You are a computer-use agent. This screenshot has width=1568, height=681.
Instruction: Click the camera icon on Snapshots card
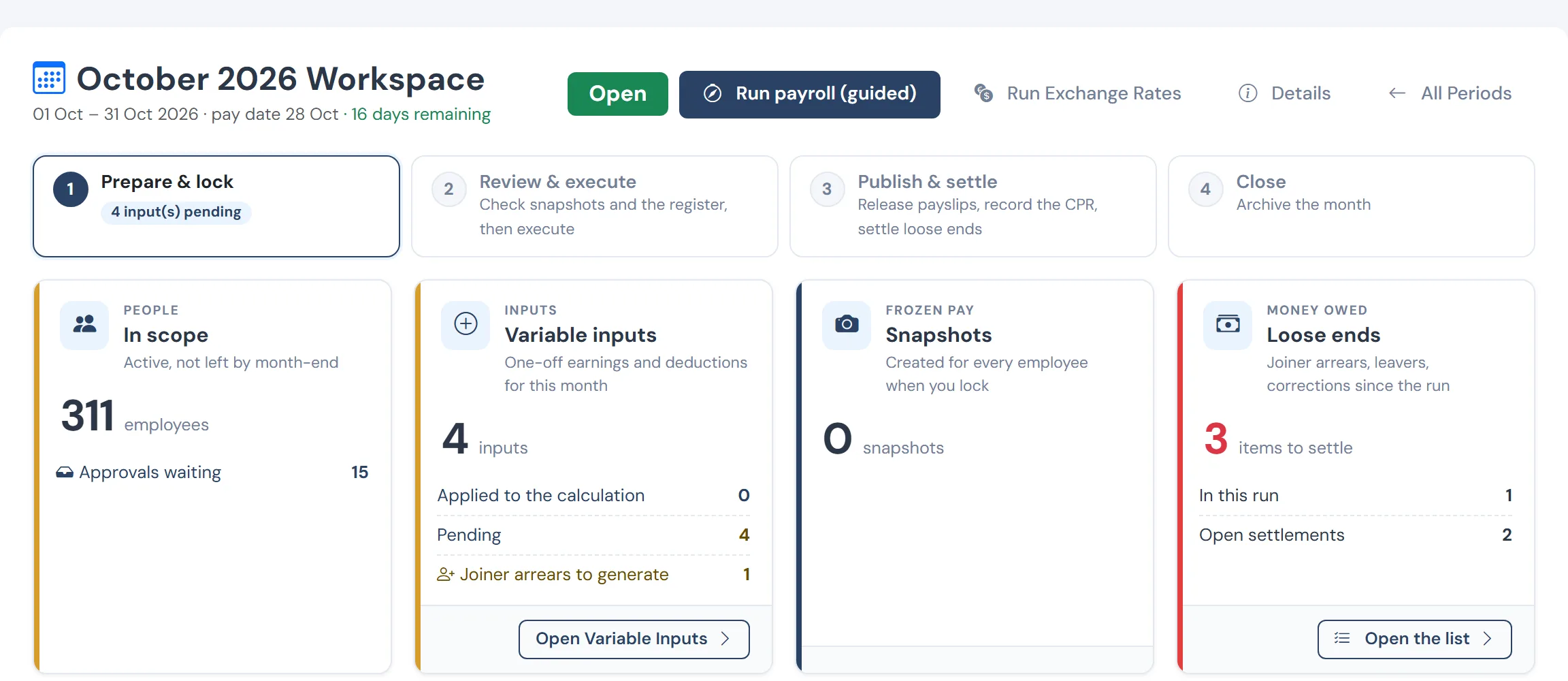tap(847, 325)
